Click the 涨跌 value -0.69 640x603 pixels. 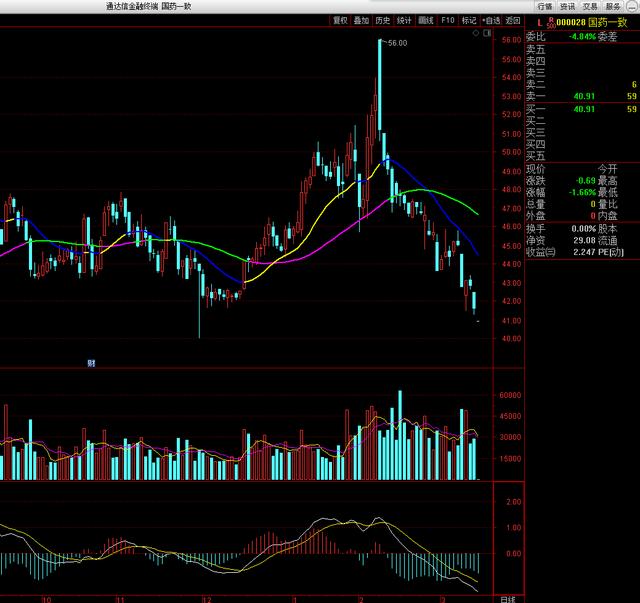pos(585,180)
